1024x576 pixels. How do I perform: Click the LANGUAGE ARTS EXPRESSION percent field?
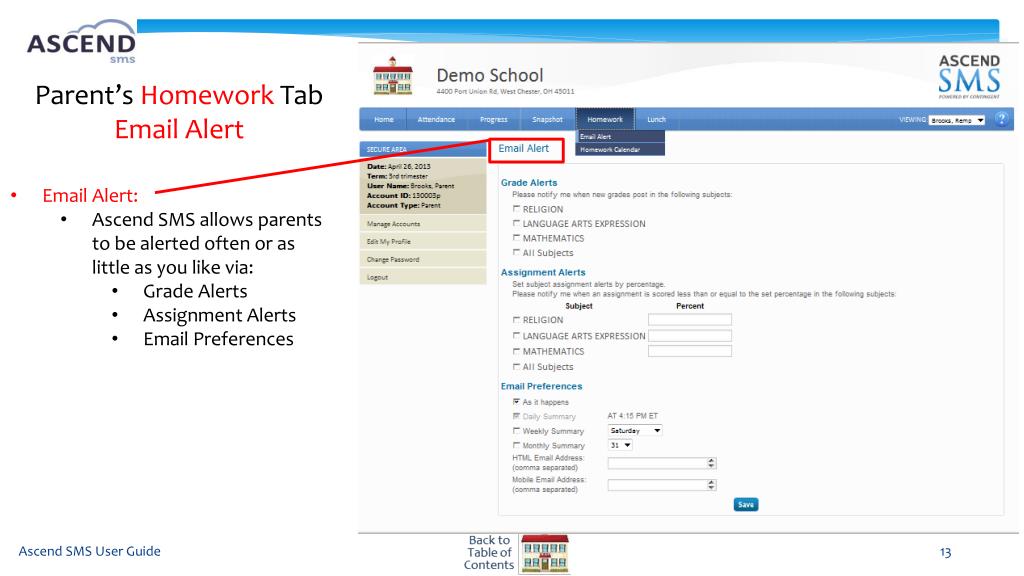click(690, 335)
